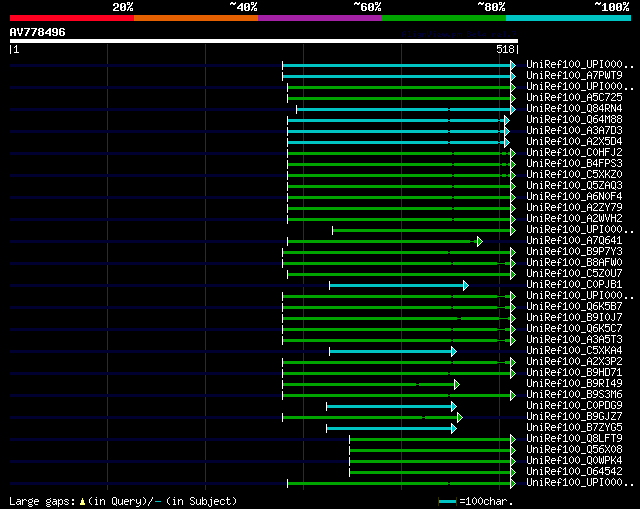Image resolution: width=640 pixels, height=509 pixels.
Task: Select the UniRef100_C0PDG9 label
Action: (x=574, y=406)
